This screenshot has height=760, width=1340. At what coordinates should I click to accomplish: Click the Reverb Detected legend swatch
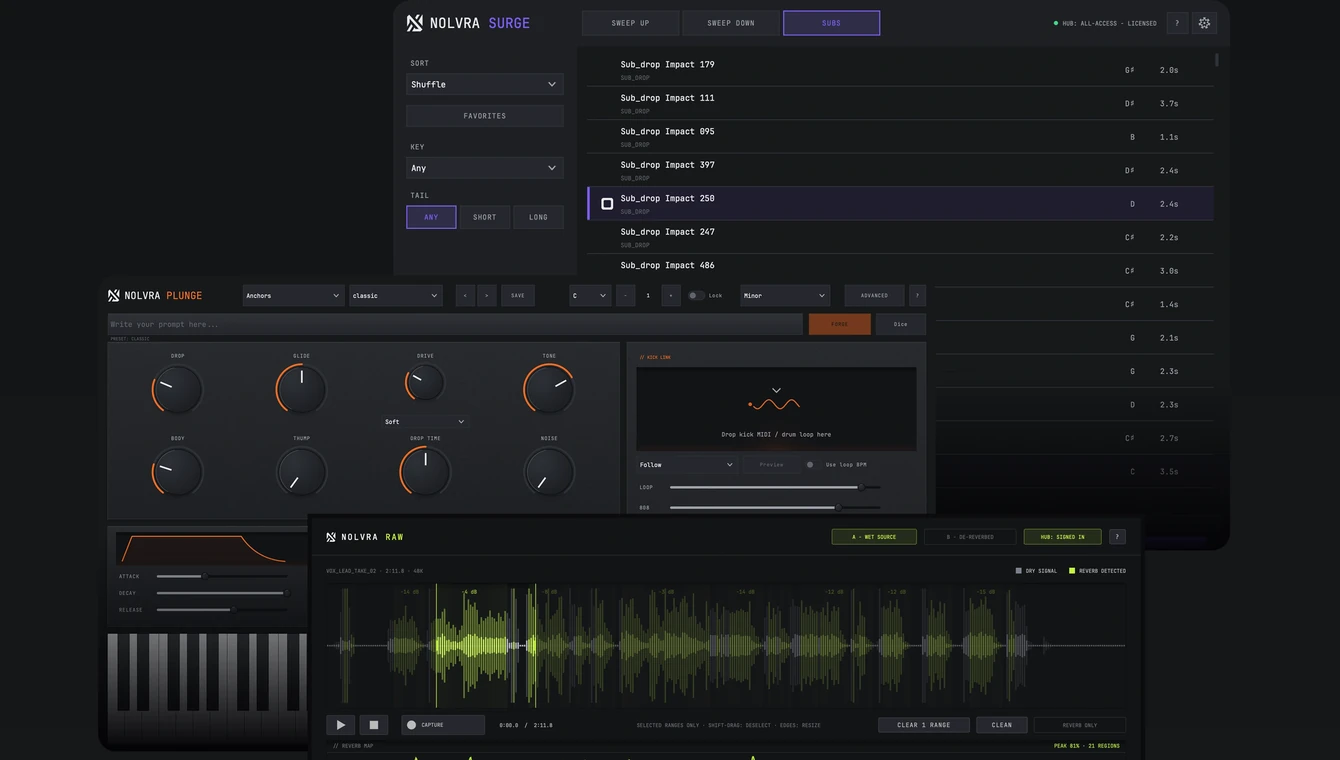[x=1072, y=571]
